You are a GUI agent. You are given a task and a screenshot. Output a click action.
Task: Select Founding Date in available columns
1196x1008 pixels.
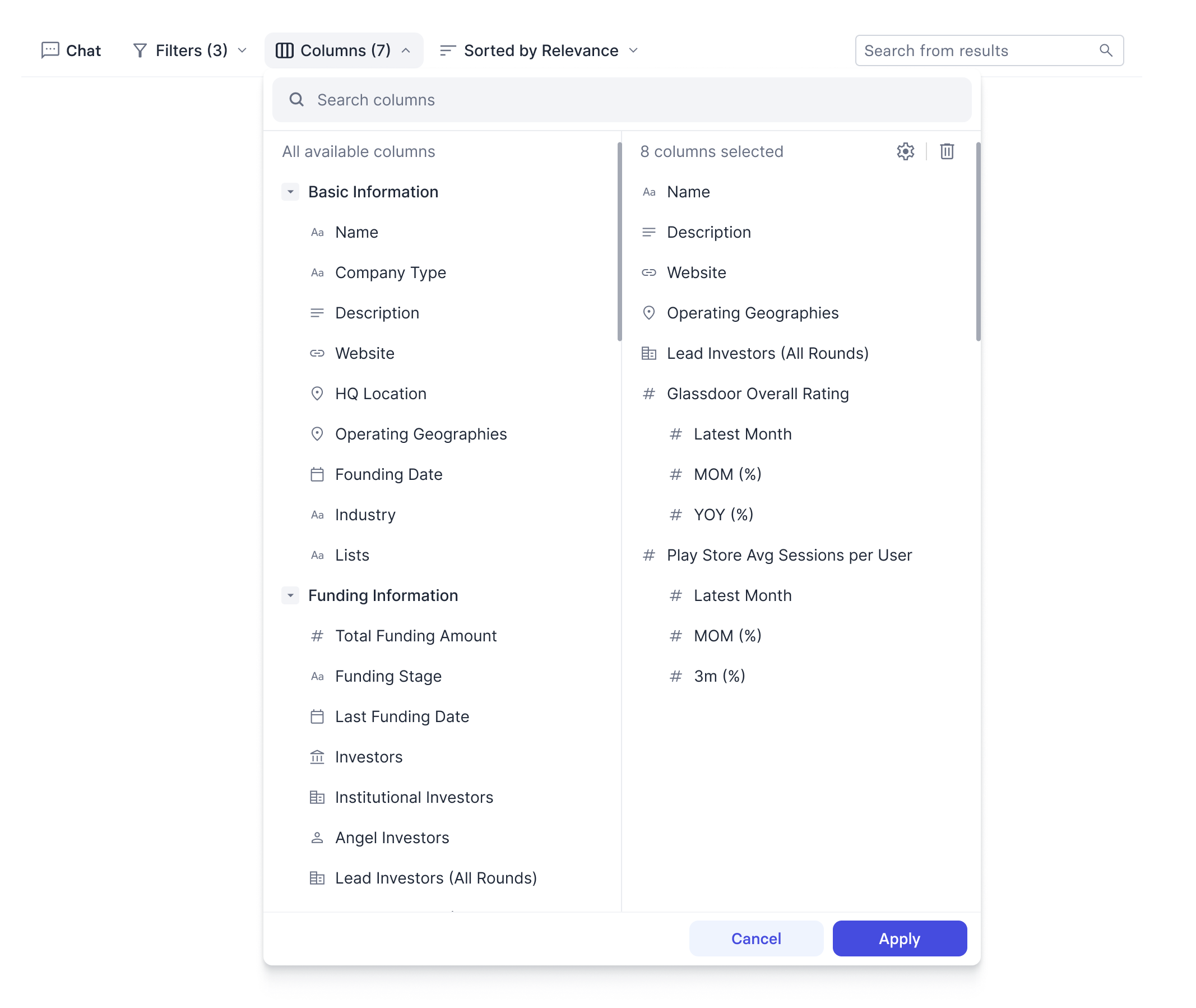[388, 474]
